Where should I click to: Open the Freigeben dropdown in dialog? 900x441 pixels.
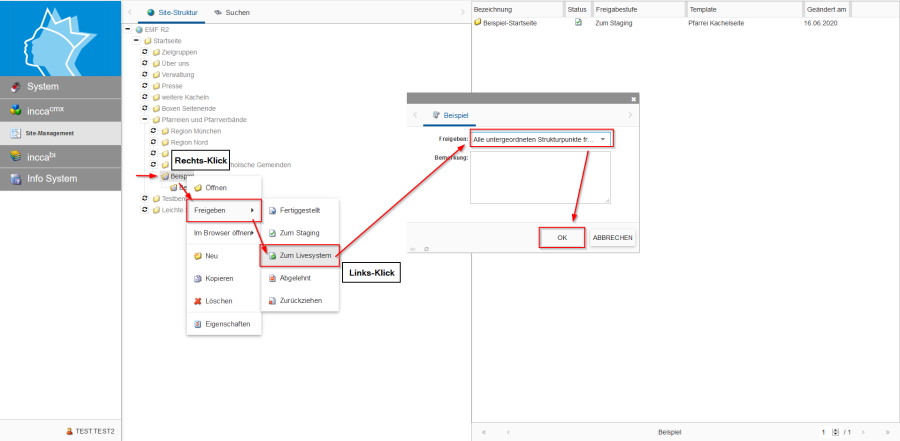click(x=603, y=139)
